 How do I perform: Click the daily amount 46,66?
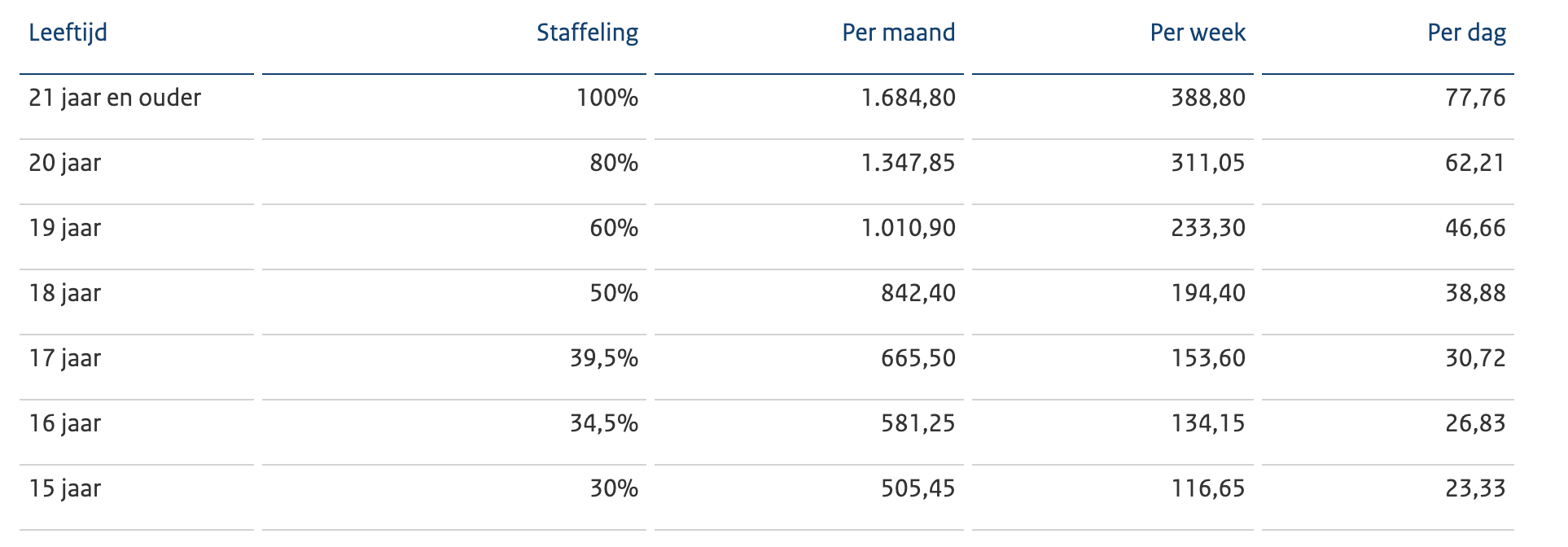click(x=1475, y=228)
